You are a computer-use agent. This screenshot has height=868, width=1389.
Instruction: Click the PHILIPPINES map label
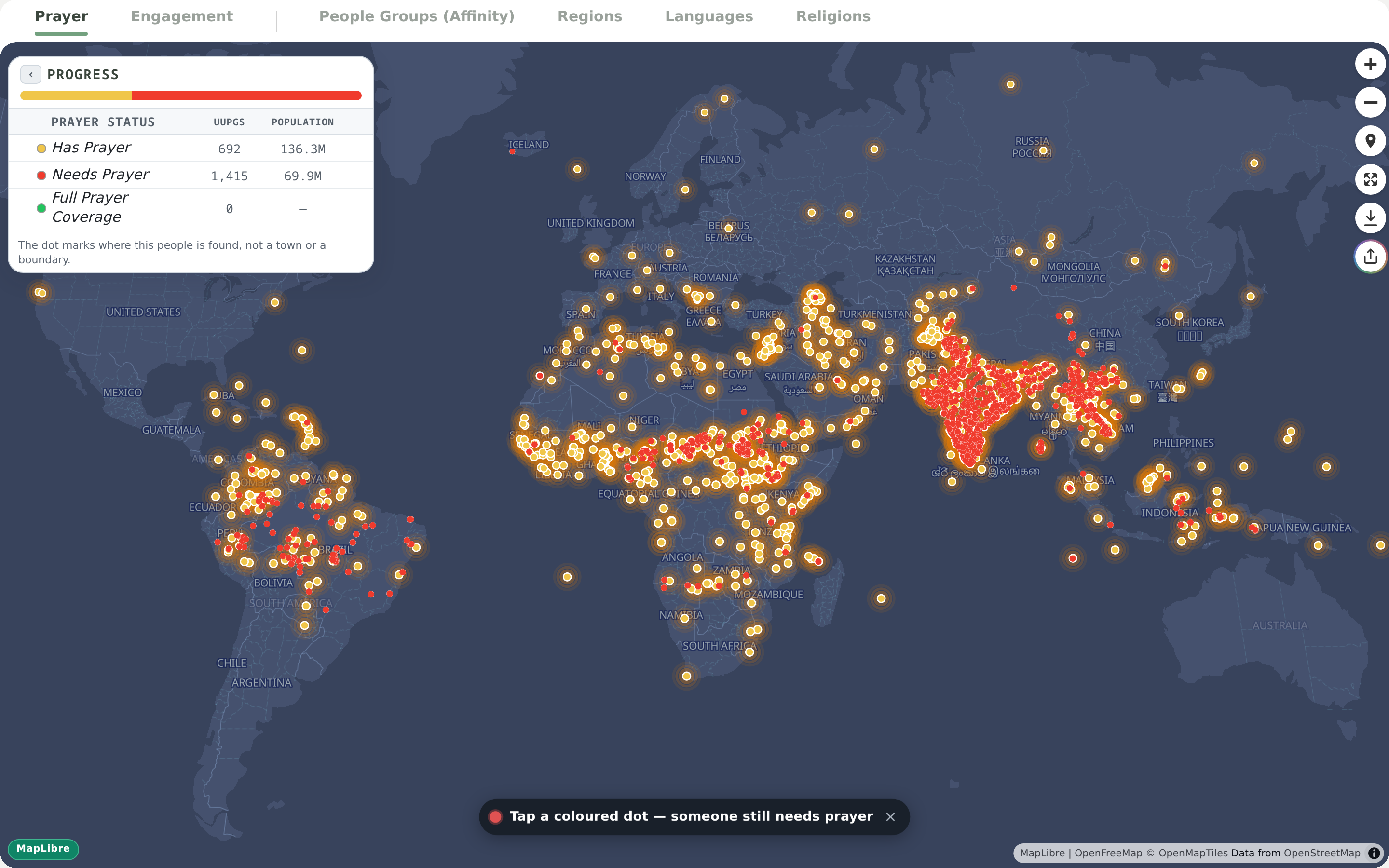(x=1183, y=443)
